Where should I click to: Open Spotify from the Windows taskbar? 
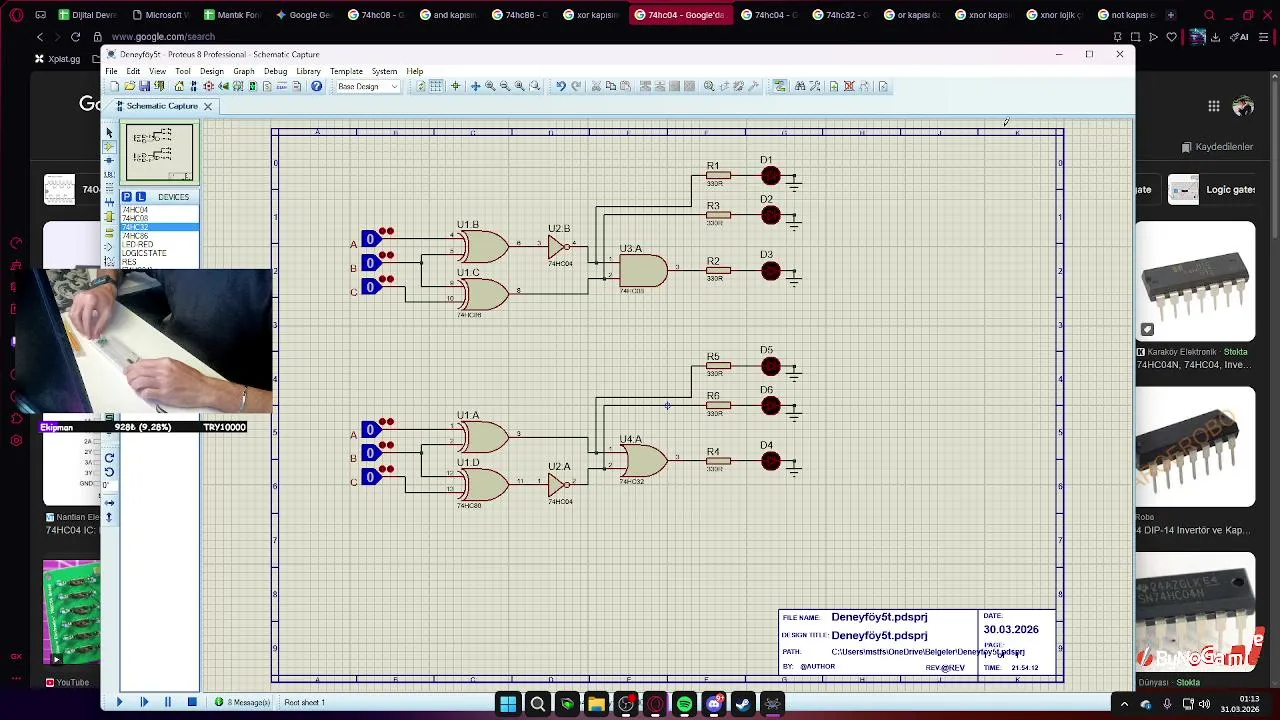coord(684,704)
